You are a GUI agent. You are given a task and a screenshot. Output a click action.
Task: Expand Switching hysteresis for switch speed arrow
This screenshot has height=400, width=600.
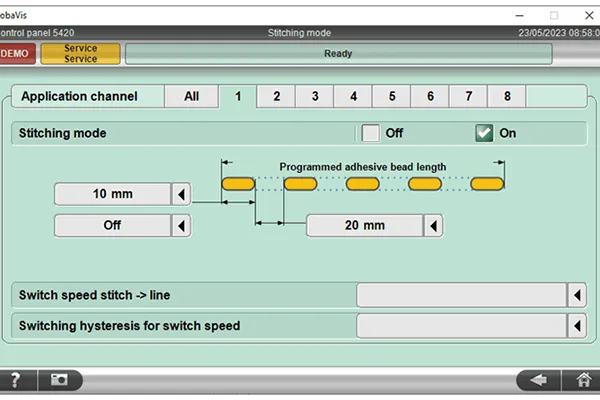point(577,326)
